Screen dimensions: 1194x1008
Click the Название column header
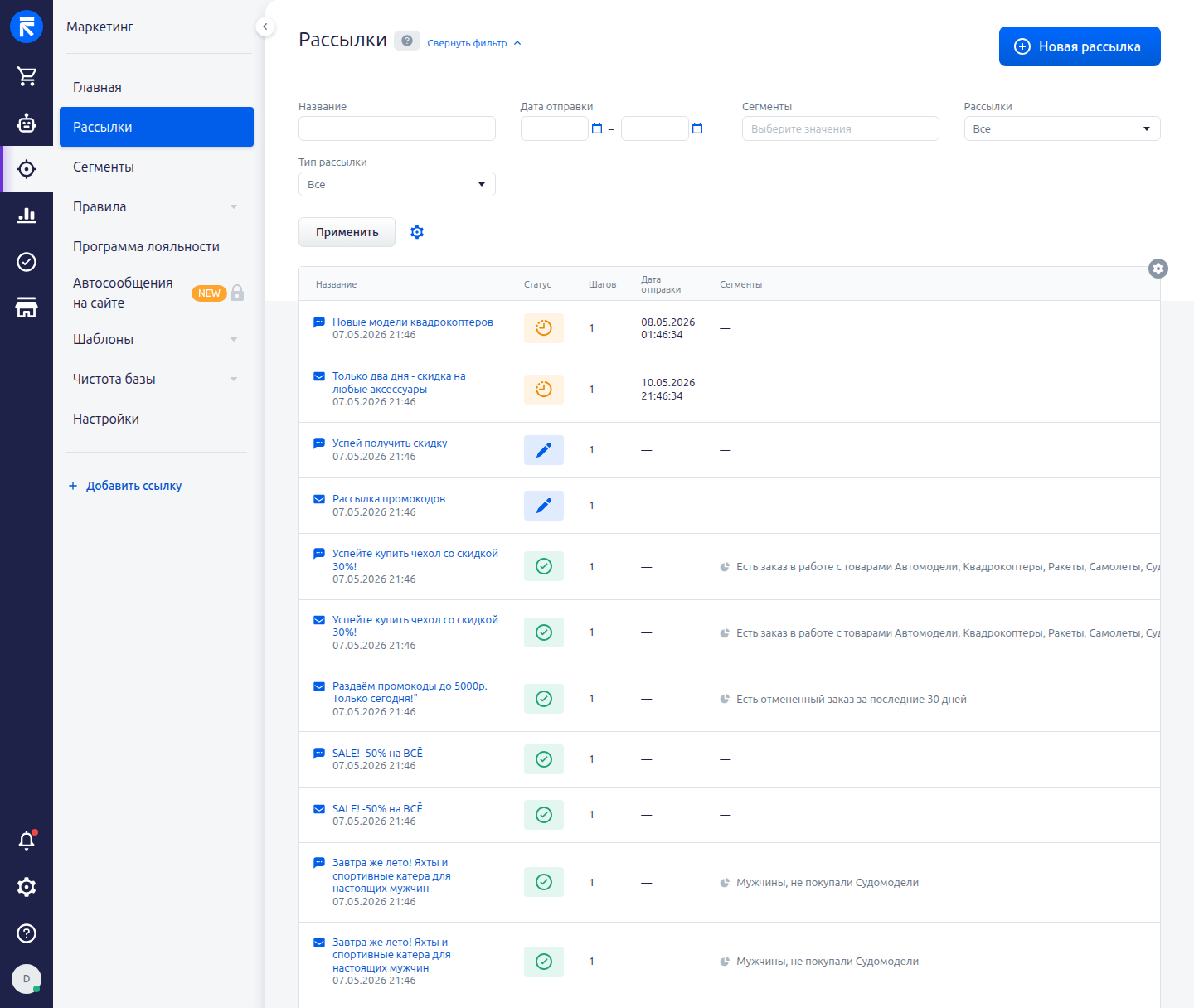(x=336, y=284)
